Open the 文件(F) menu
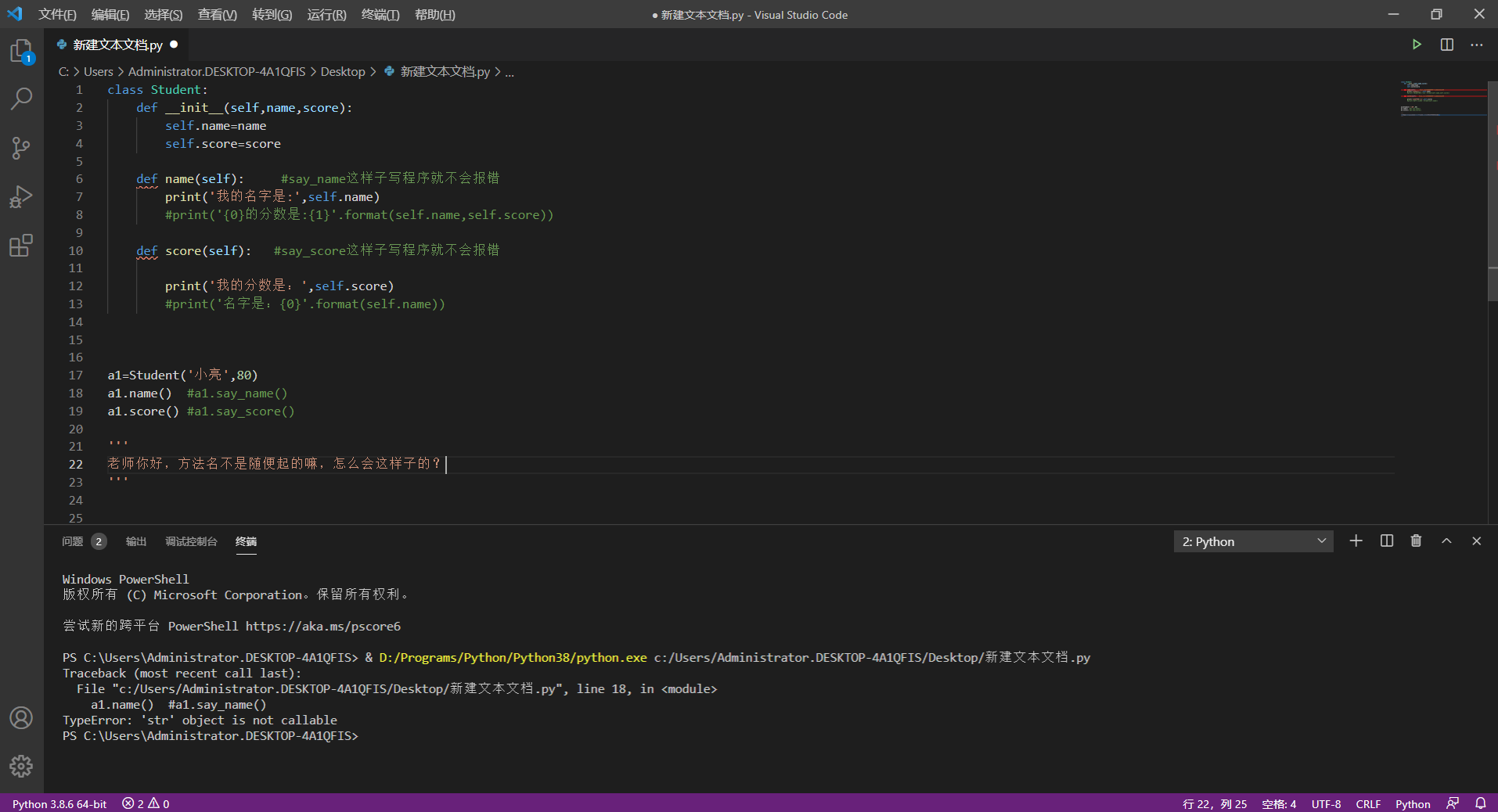Viewport: 1498px width, 812px height. click(x=57, y=15)
